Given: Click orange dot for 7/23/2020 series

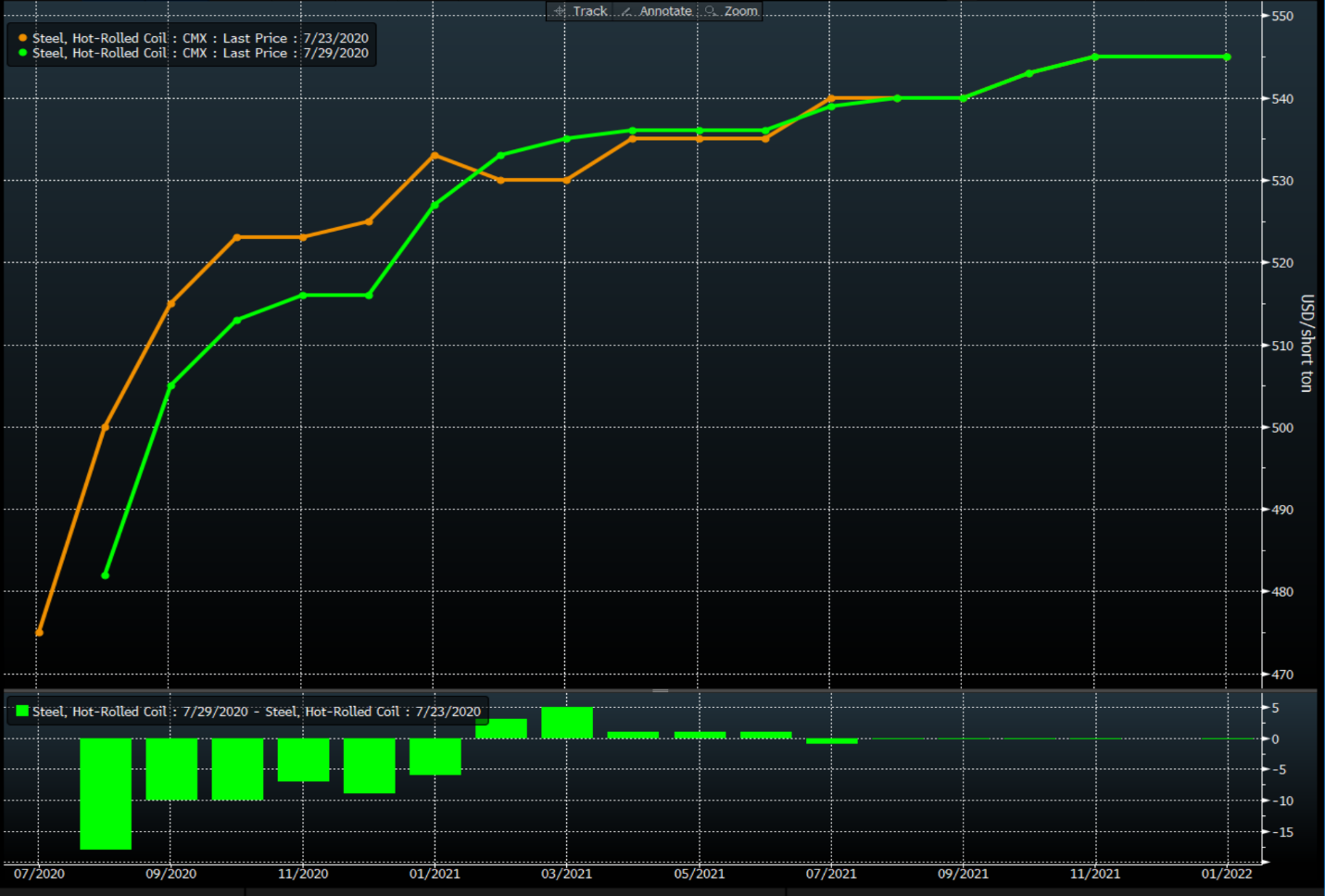Looking at the screenshot, I should tap(22, 38).
